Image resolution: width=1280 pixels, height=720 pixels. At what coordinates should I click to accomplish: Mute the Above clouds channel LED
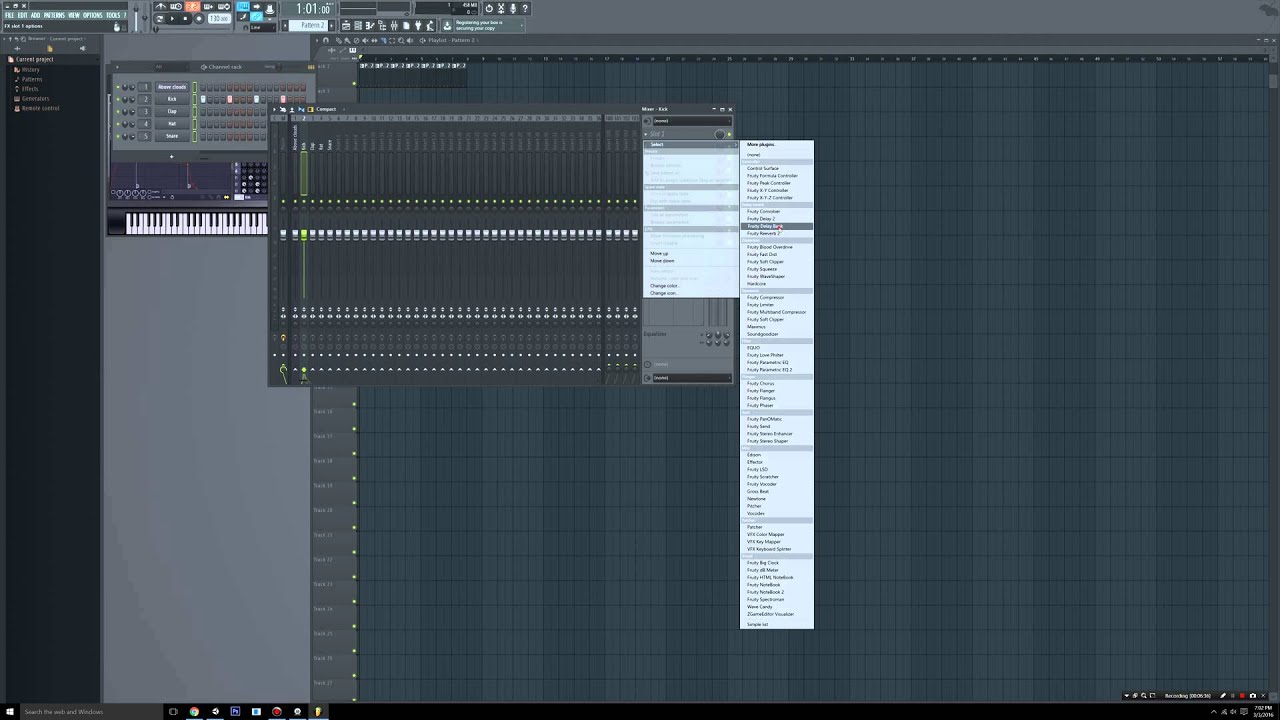point(118,87)
